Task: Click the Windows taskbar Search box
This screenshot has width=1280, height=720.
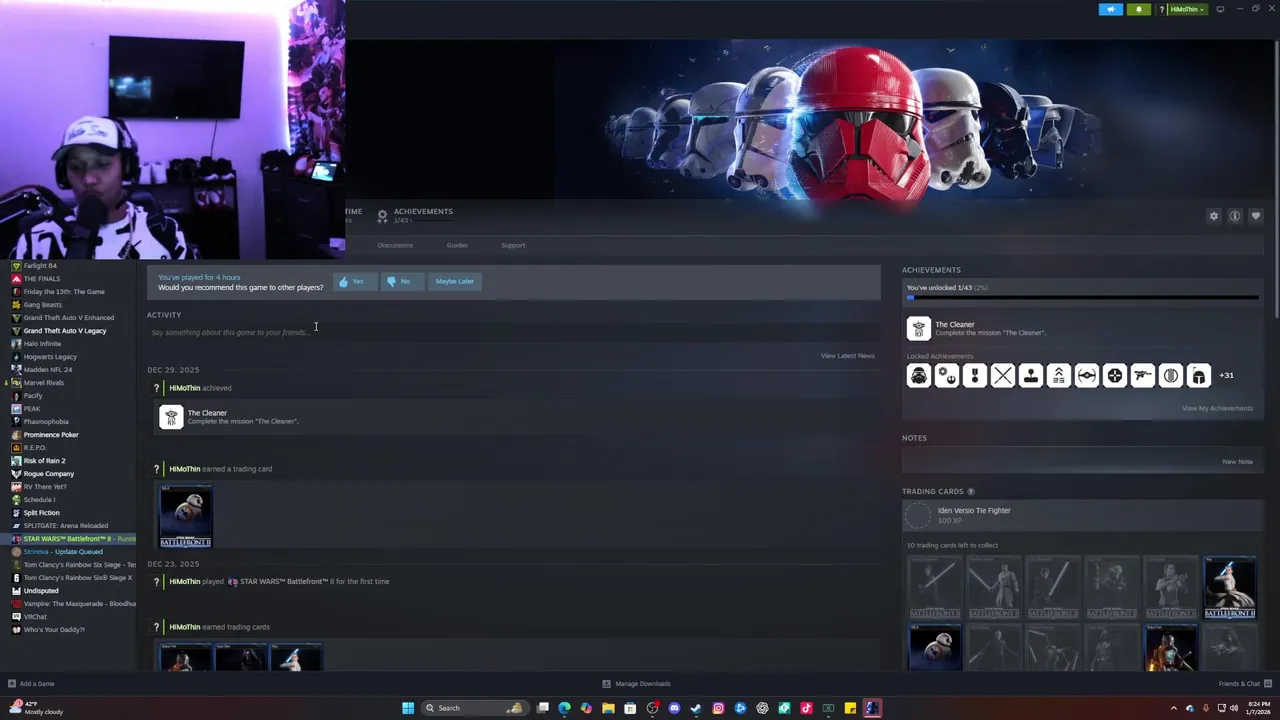Action: pos(474,708)
